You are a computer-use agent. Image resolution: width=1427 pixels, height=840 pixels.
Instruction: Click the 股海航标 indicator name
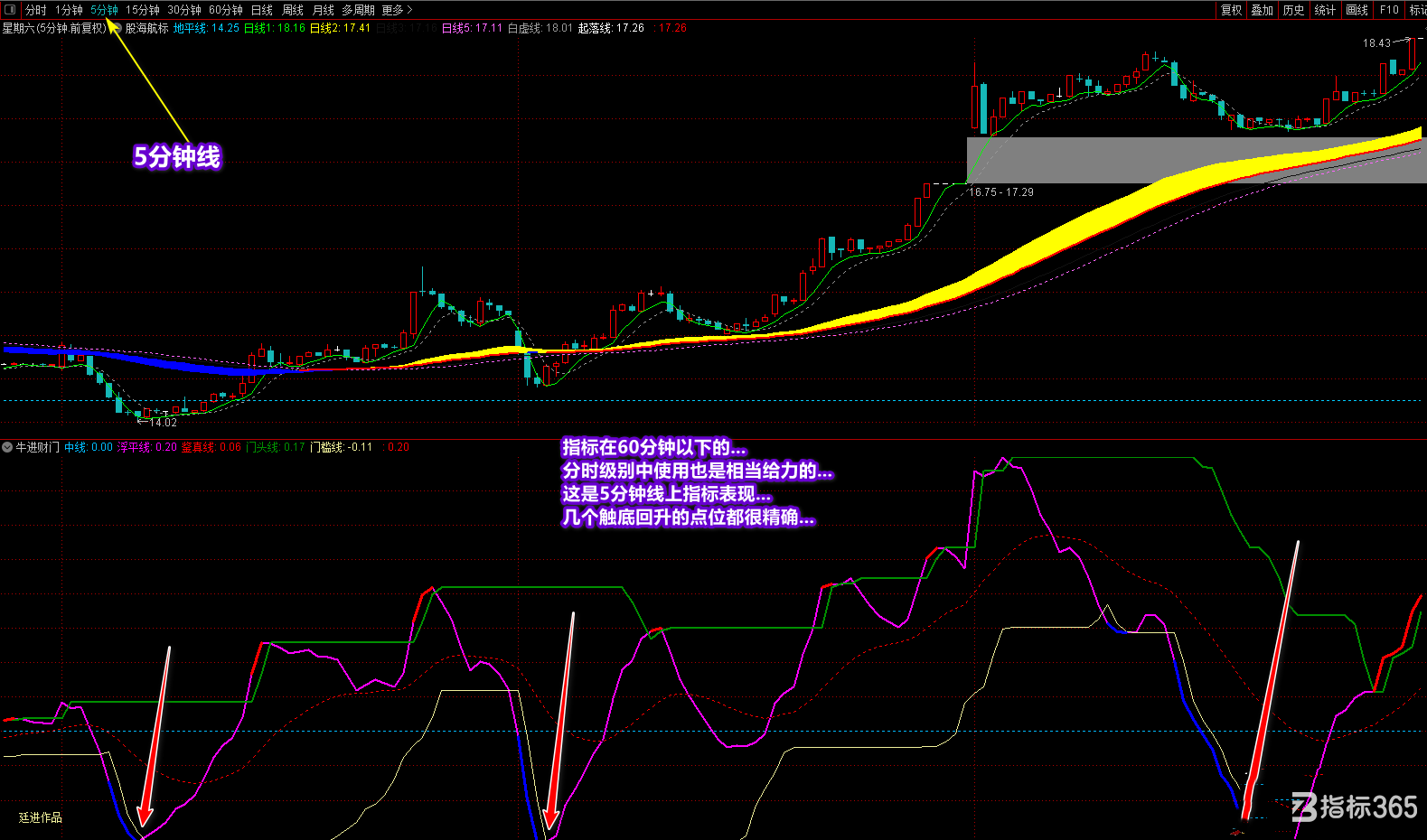click(x=146, y=28)
